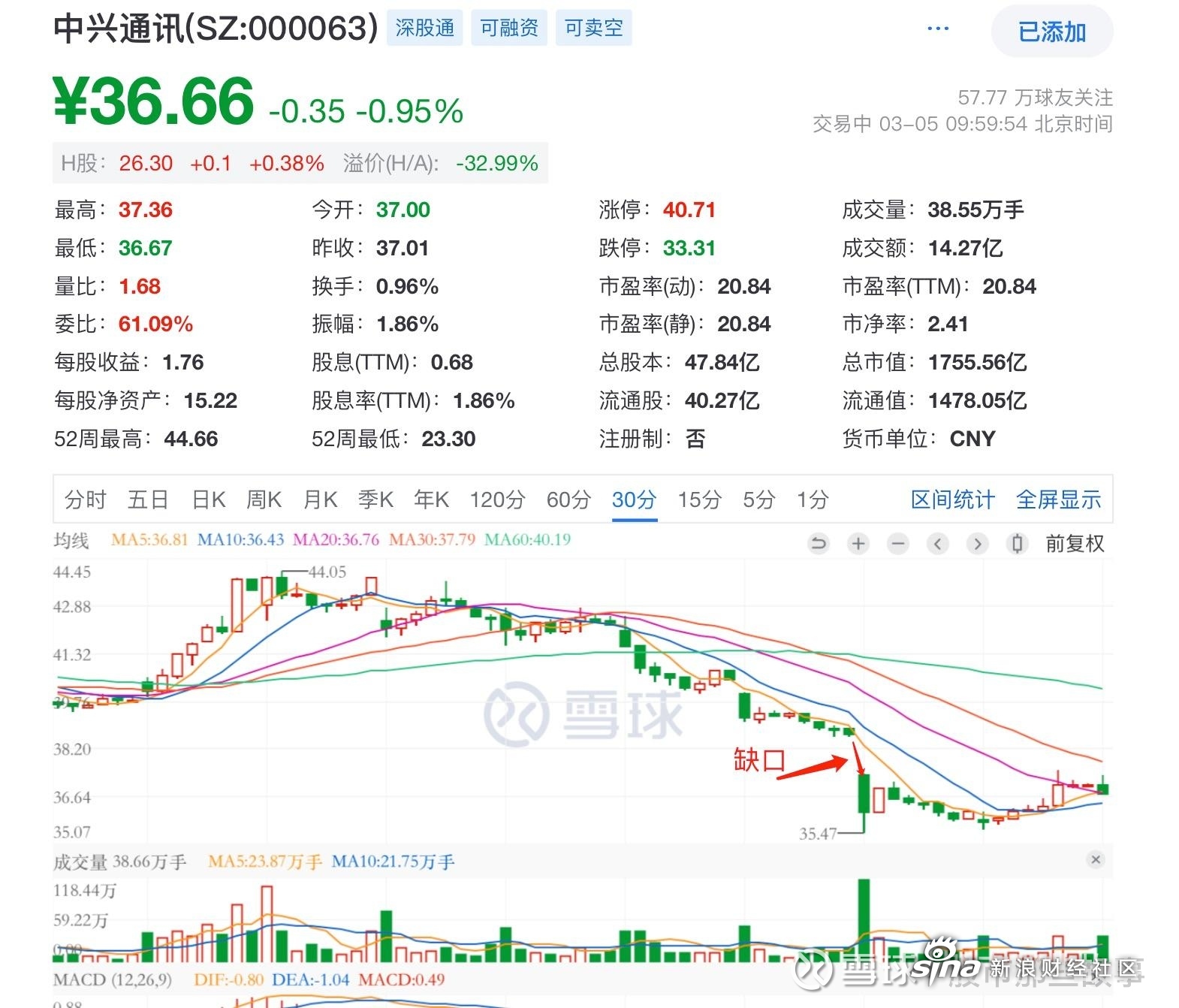This screenshot has width=1179, height=1008.
Task: Click the 成交量 MA10:21.75万手 legend
Action: [393, 862]
